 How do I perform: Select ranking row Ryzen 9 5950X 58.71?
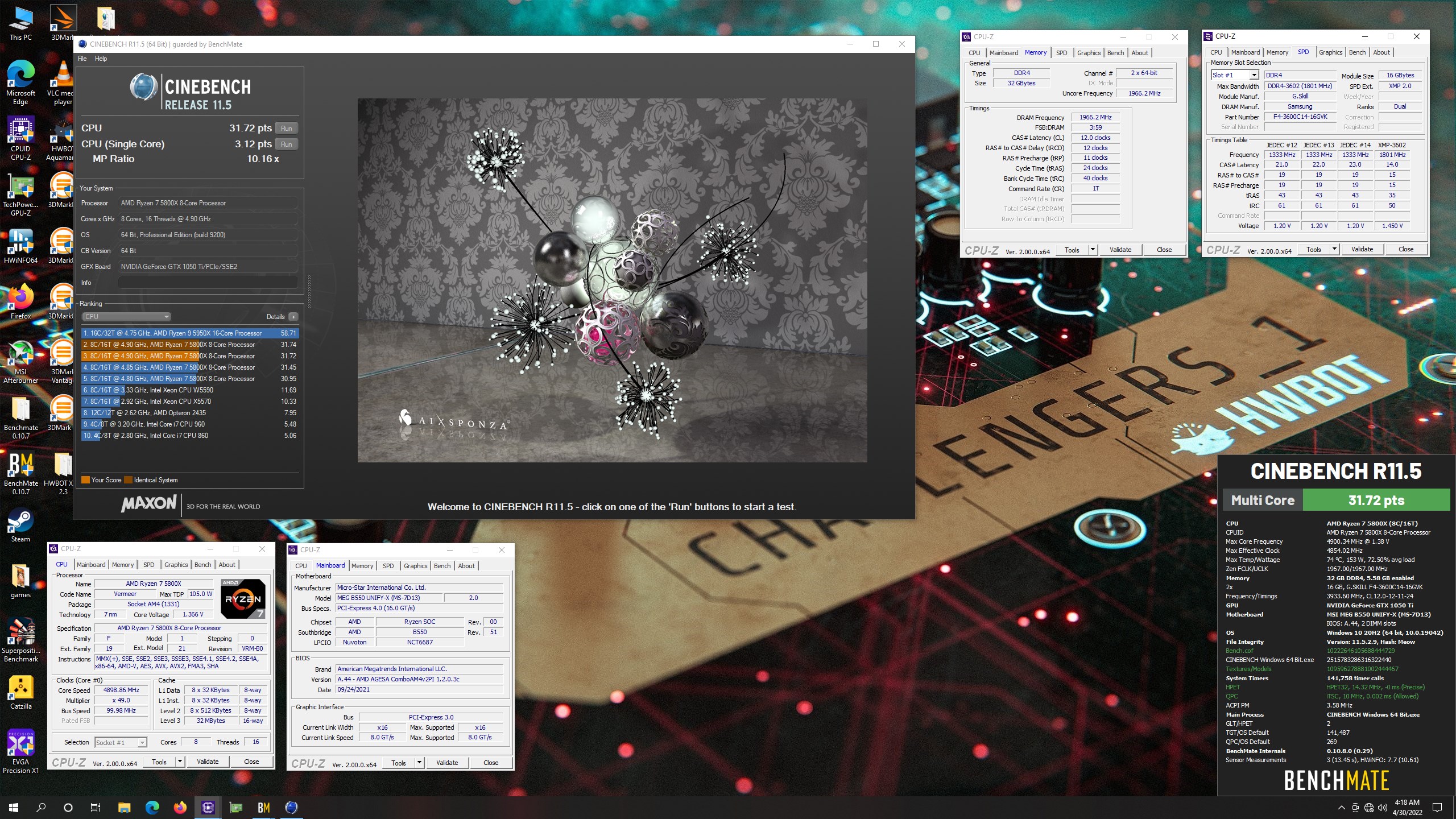[x=190, y=333]
